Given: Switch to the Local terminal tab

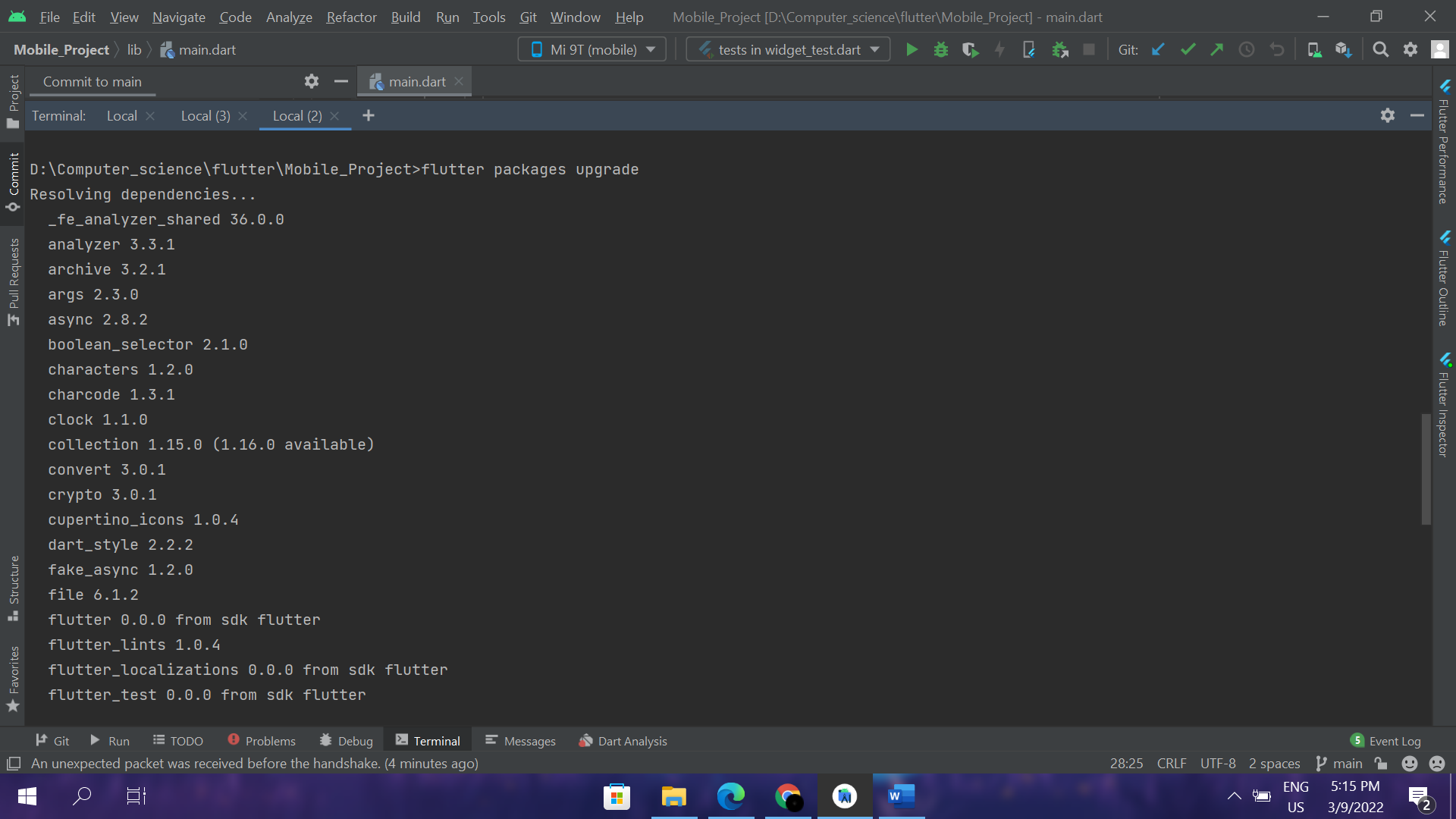Looking at the screenshot, I should coord(122,116).
